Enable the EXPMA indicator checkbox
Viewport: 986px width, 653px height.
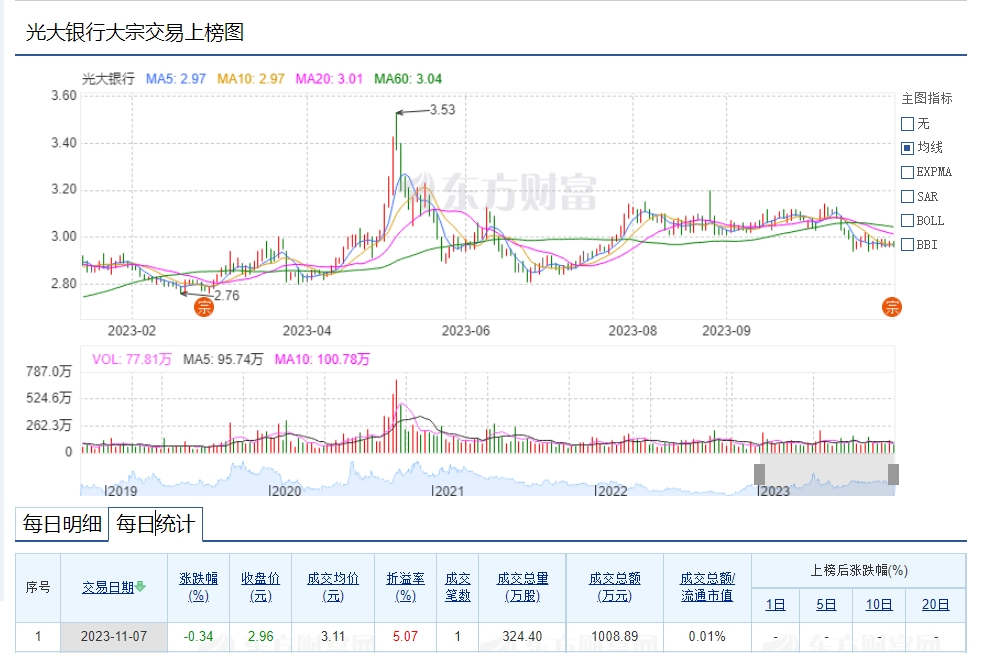click(x=907, y=172)
